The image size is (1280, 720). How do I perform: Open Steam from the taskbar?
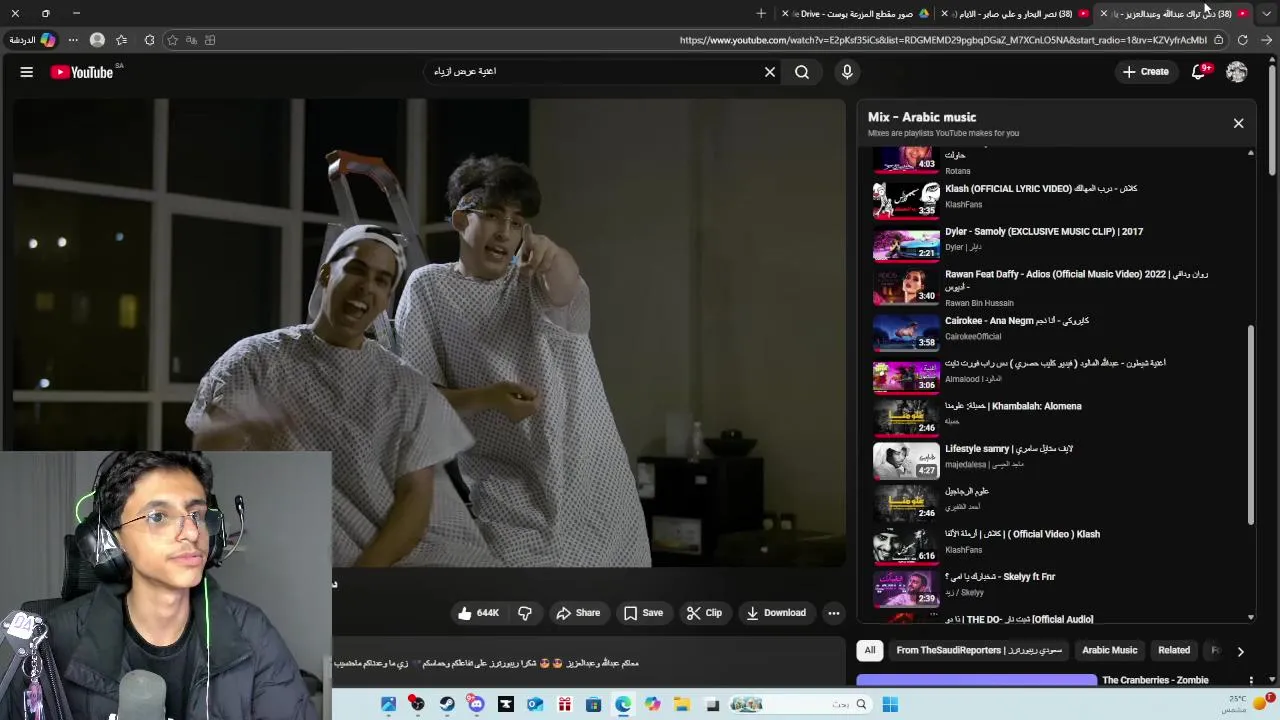click(x=447, y=704)
